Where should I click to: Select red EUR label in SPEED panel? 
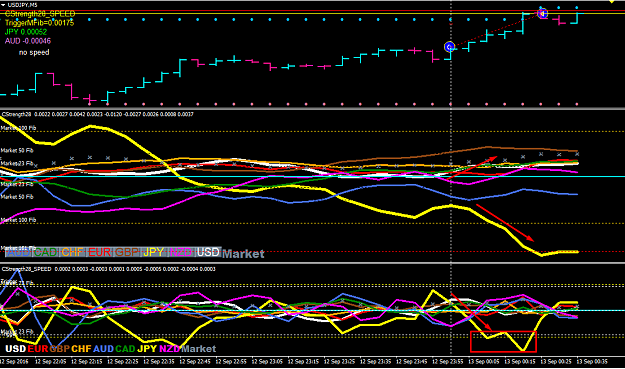[x=38, y=349]
